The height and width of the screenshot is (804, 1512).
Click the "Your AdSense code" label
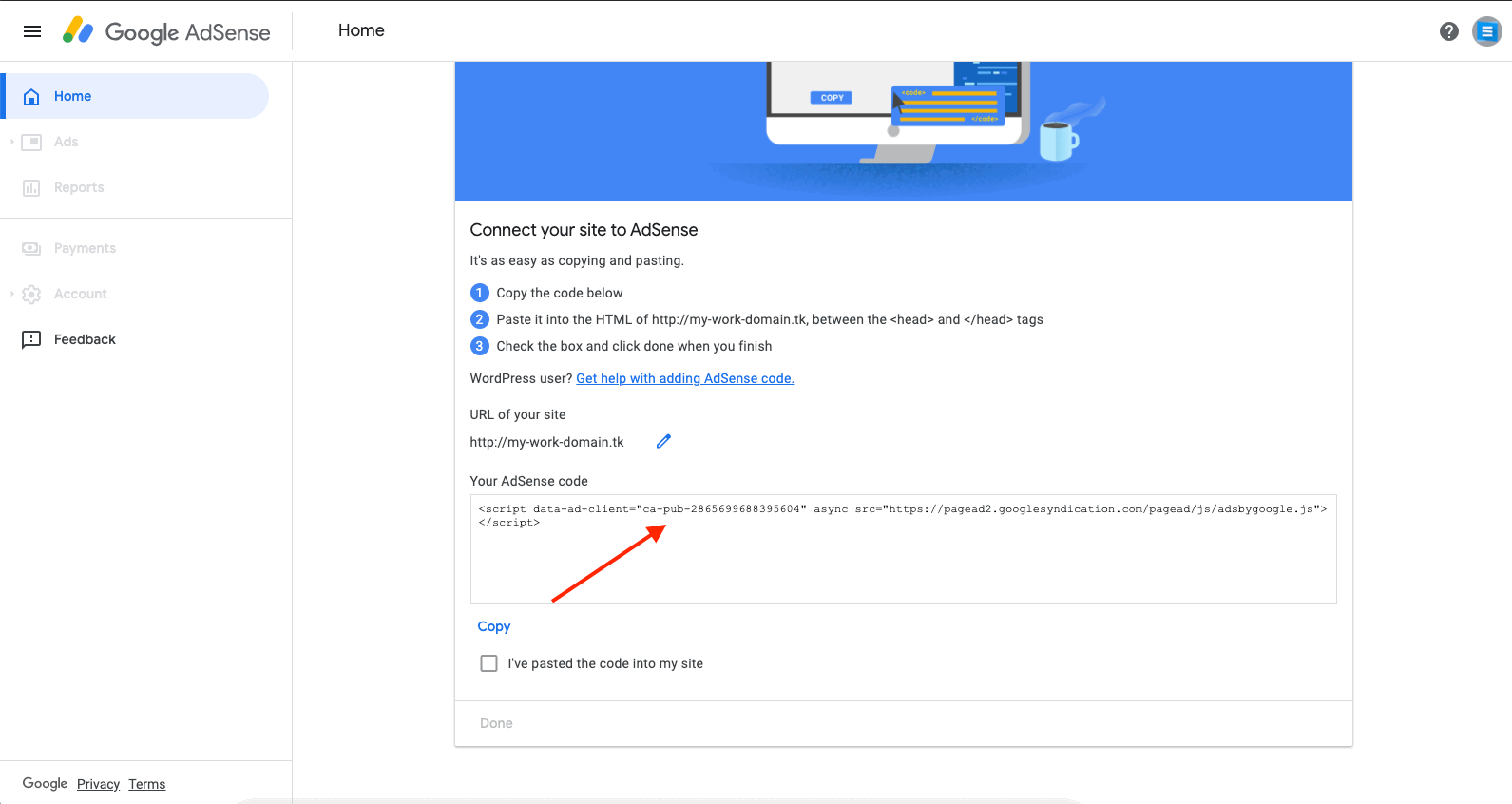tap(528, 481)
